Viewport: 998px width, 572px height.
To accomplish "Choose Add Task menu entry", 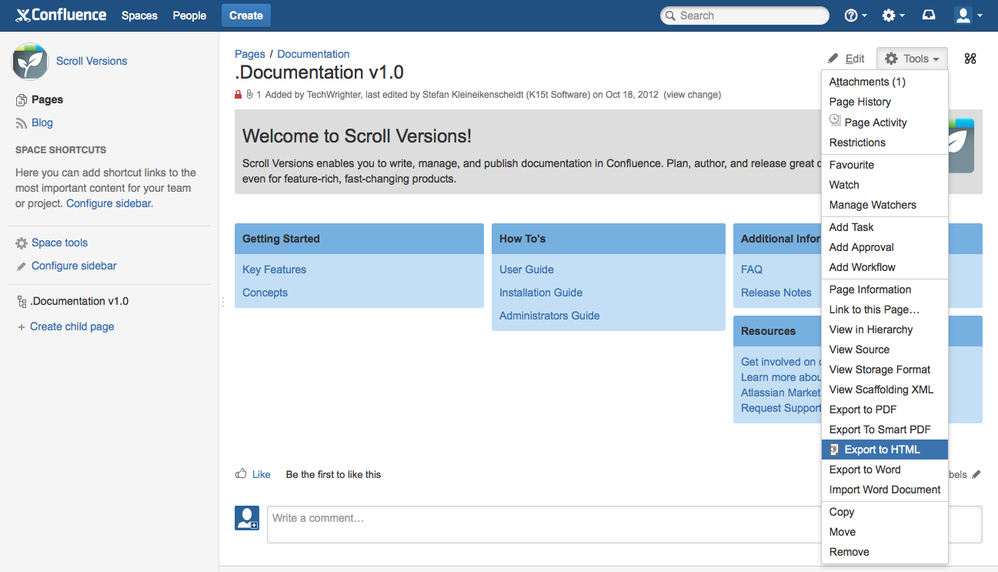I will click(x=885, y=227).
